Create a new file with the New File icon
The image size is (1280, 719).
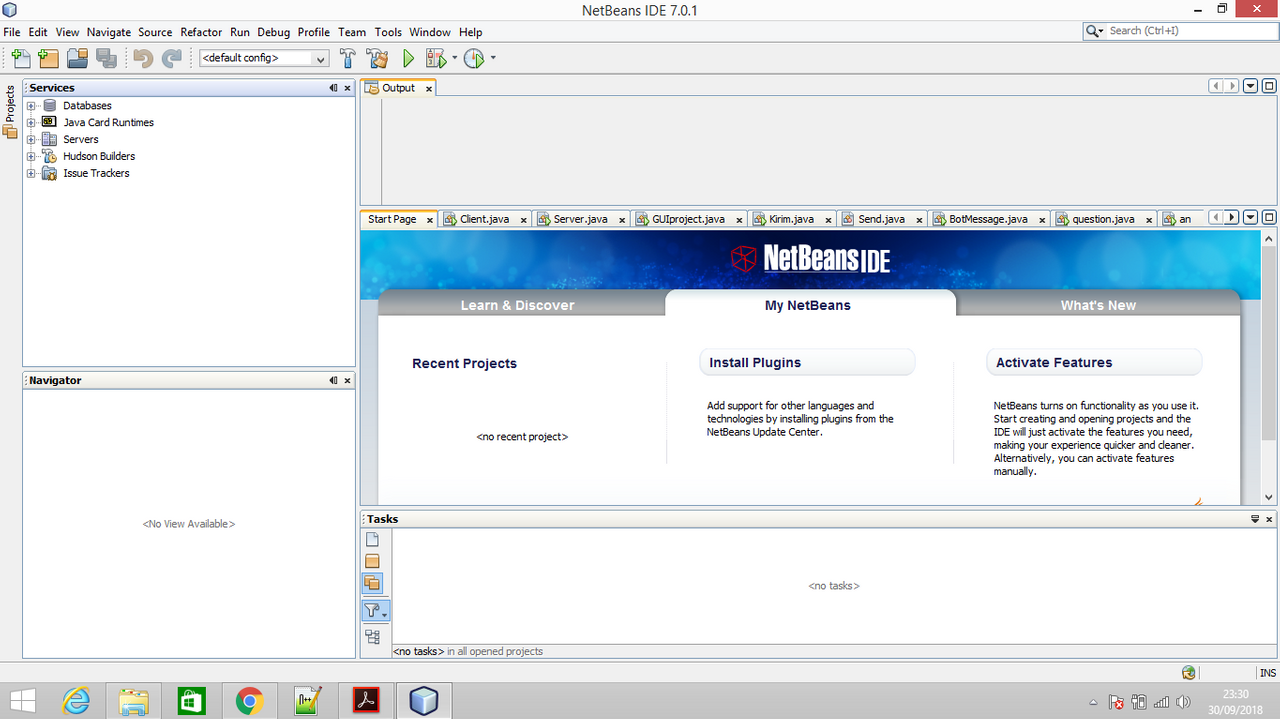coord(21,58)
